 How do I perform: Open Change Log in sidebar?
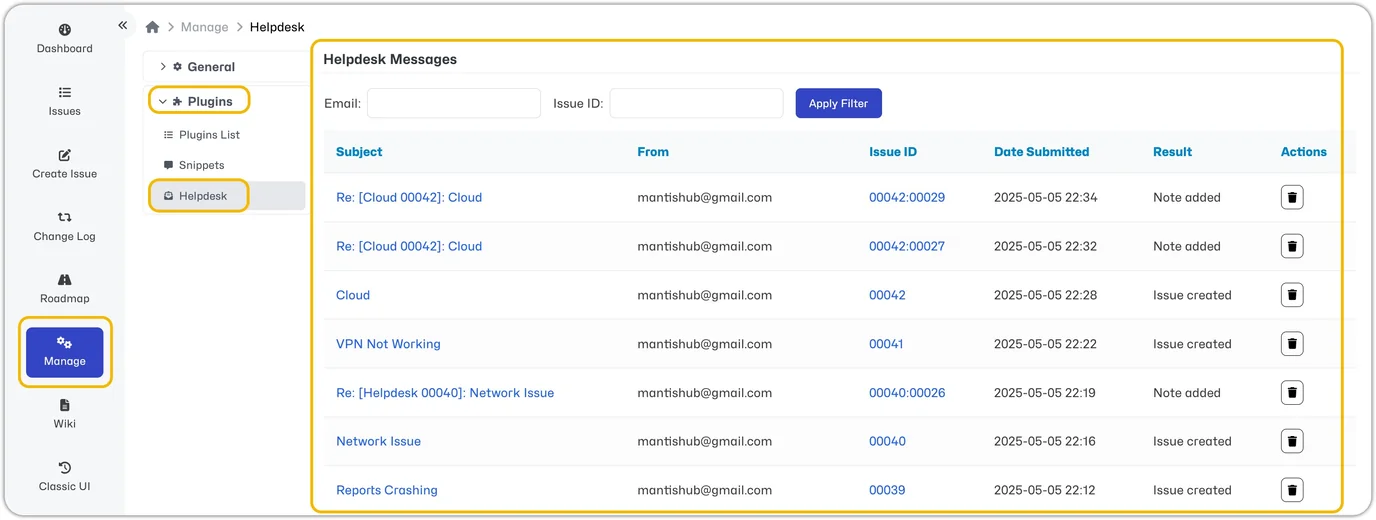(x=65, y=226)
